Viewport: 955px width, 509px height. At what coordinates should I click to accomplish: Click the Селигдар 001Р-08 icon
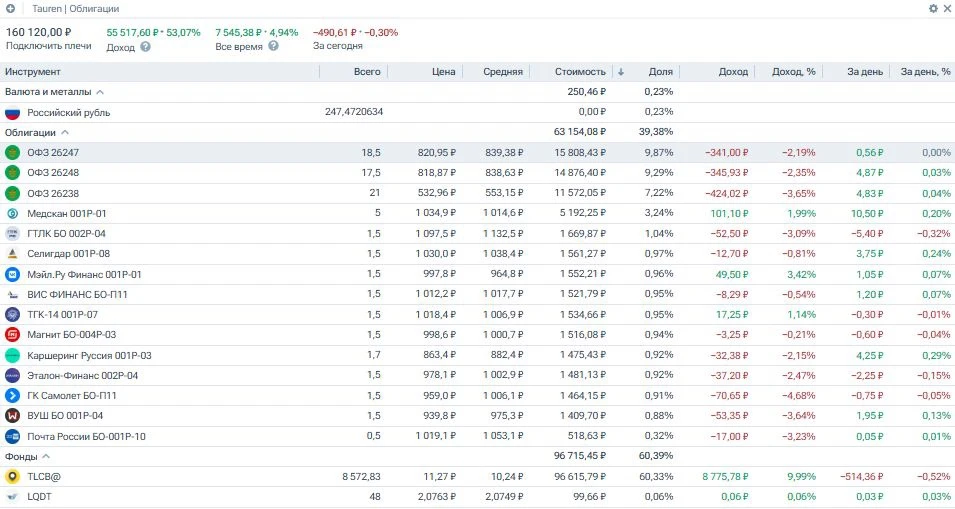point(12,254)
